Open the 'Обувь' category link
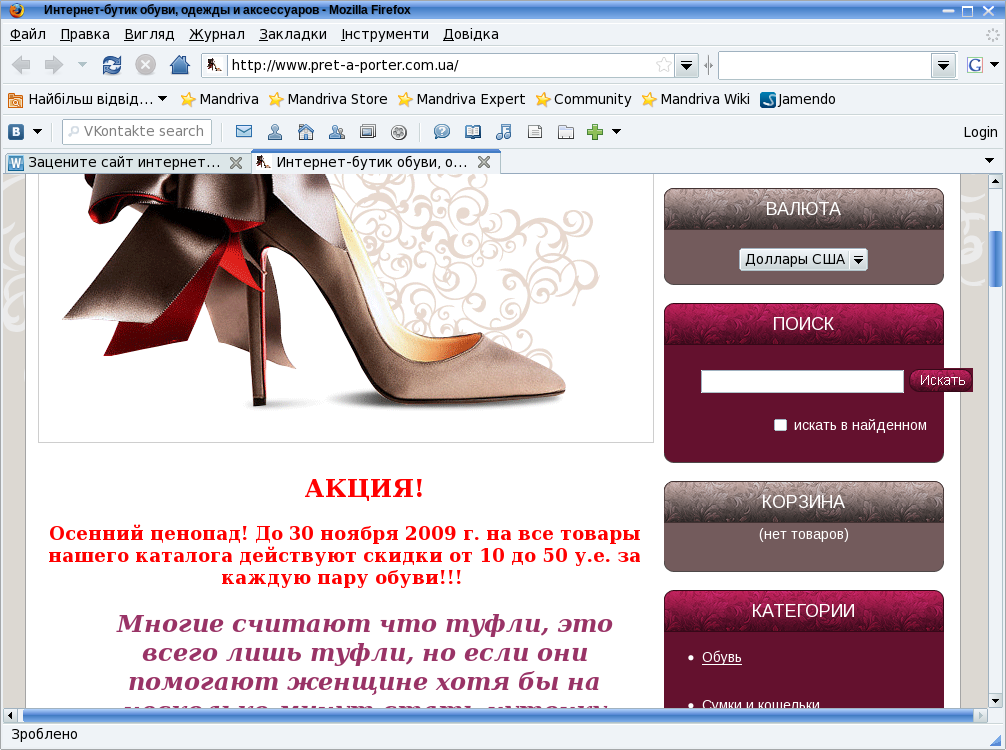The width and height of the screenshot is (1006, 750). coord(721,657)
